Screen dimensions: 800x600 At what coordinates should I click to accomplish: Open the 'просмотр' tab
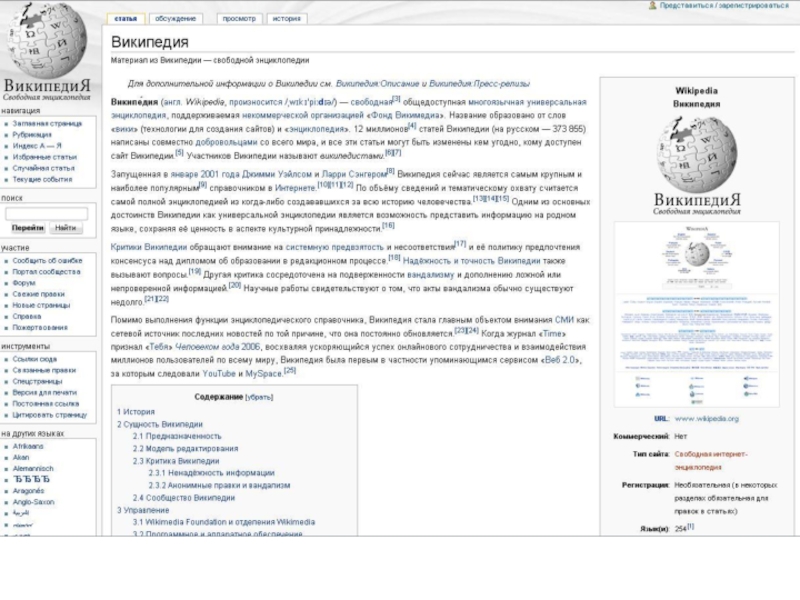pos(239,18)
